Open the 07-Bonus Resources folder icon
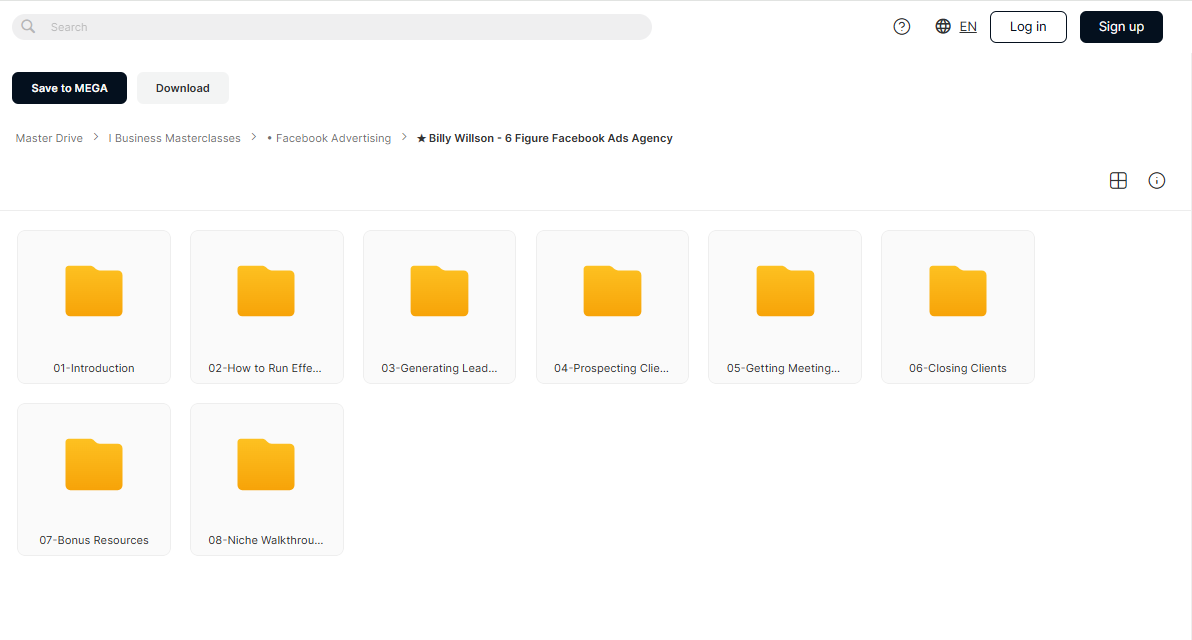The height and width of the screenshot is (640, 1192). tap(94, 464)
